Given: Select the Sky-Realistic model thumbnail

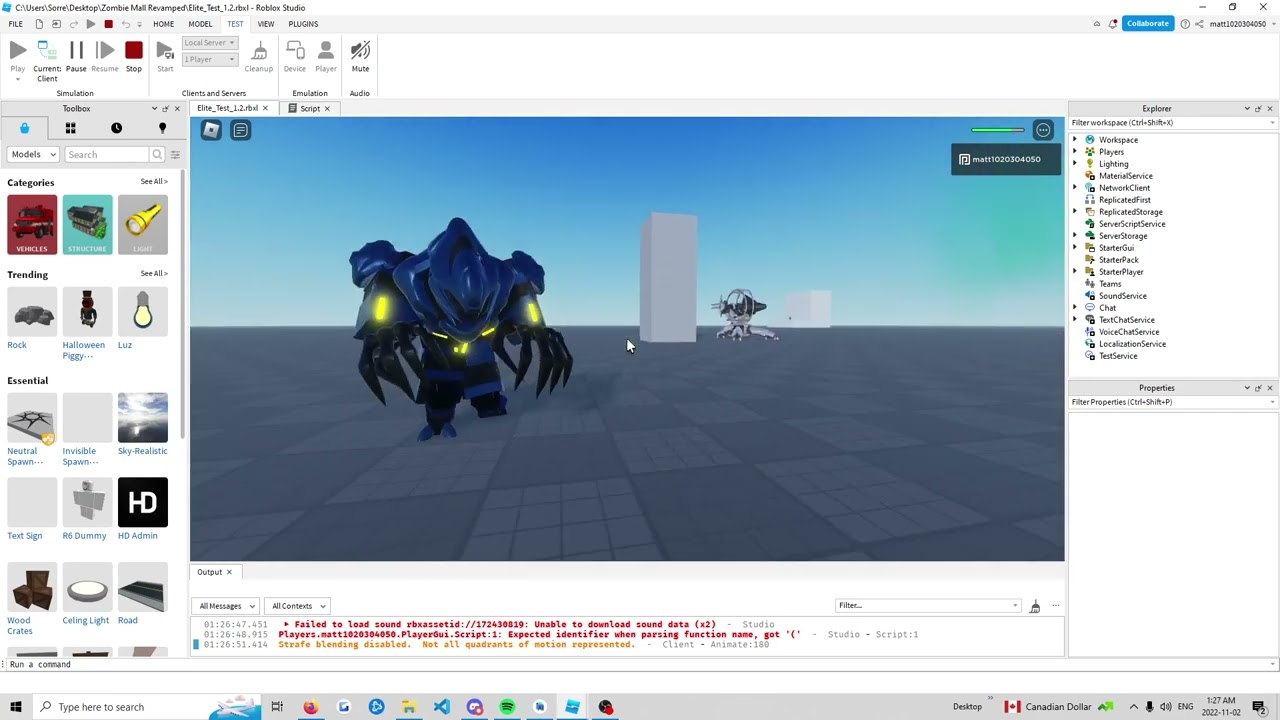Looking at the screenshot, I should click(143, 417).
